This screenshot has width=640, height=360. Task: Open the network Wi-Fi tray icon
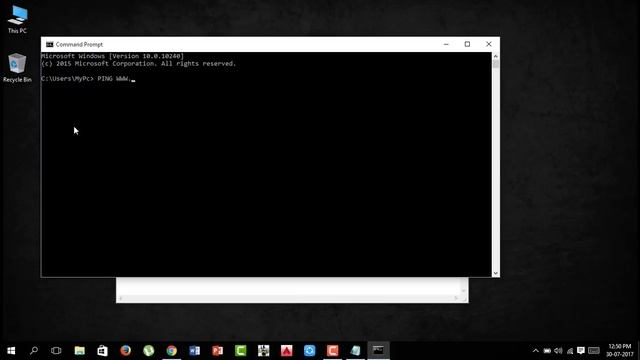[570, 351]
